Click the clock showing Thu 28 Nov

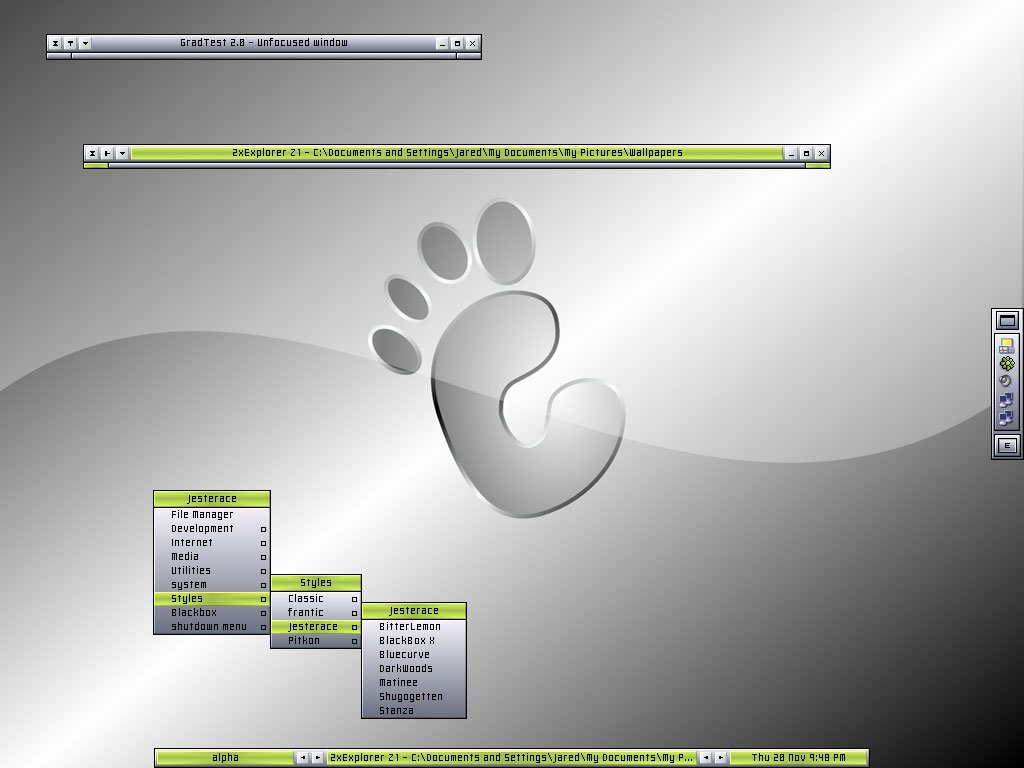(x=798, y=758)
